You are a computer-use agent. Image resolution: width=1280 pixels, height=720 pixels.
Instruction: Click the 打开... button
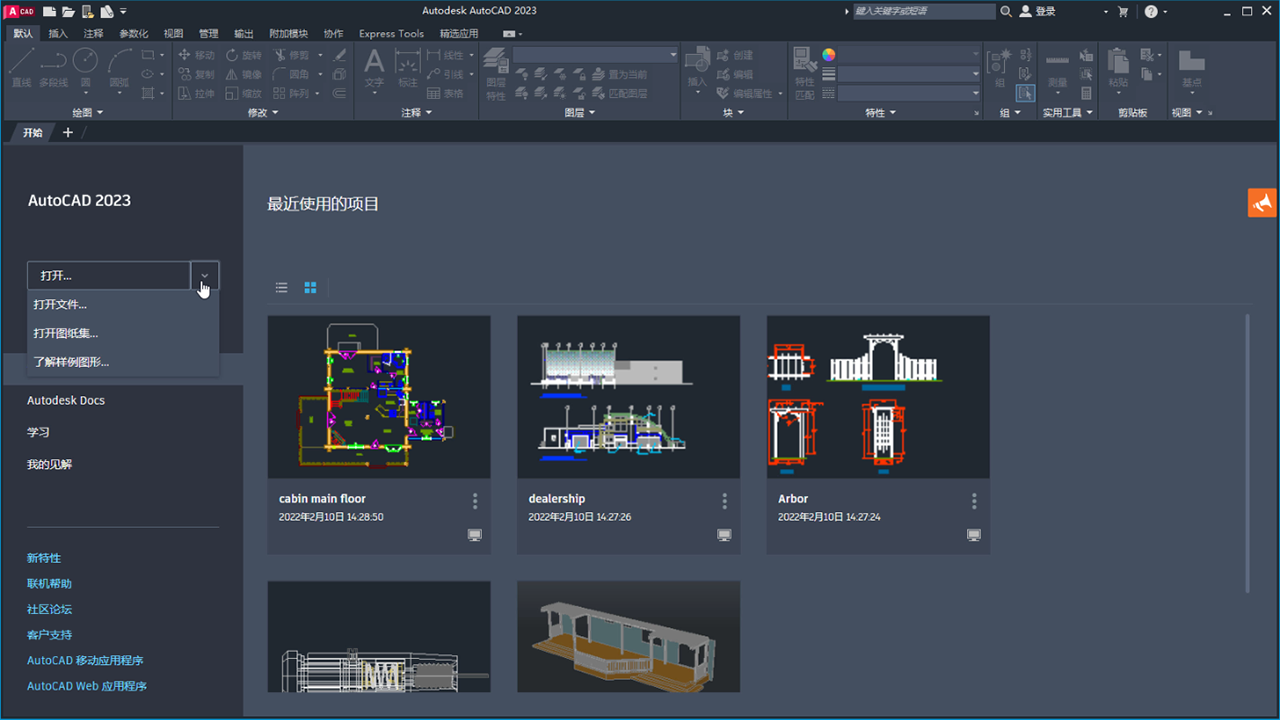pyautogui.click(x=109, y=275)
